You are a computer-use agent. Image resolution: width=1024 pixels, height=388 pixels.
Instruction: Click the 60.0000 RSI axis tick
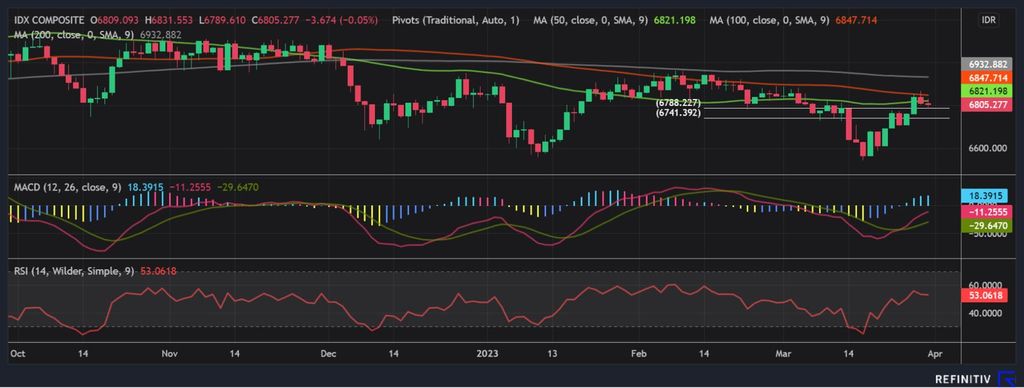click(986, 285)
